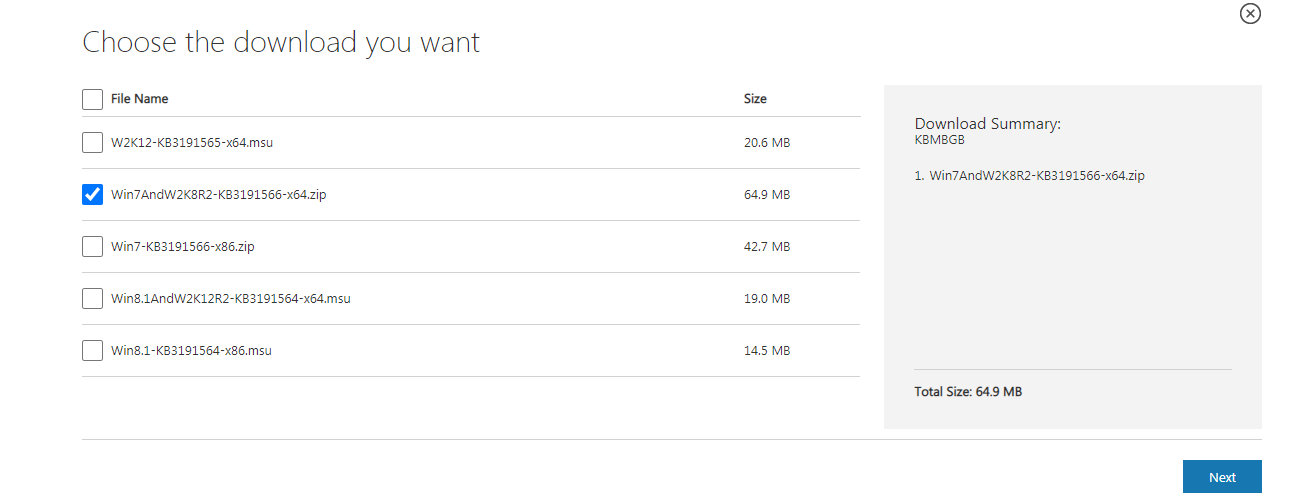This screenshot has height=504, width=1312.
Task: Check the Win7-KB3191566-x86.zip checkbox
Action: pyautogui.click(x=92, y=247)
